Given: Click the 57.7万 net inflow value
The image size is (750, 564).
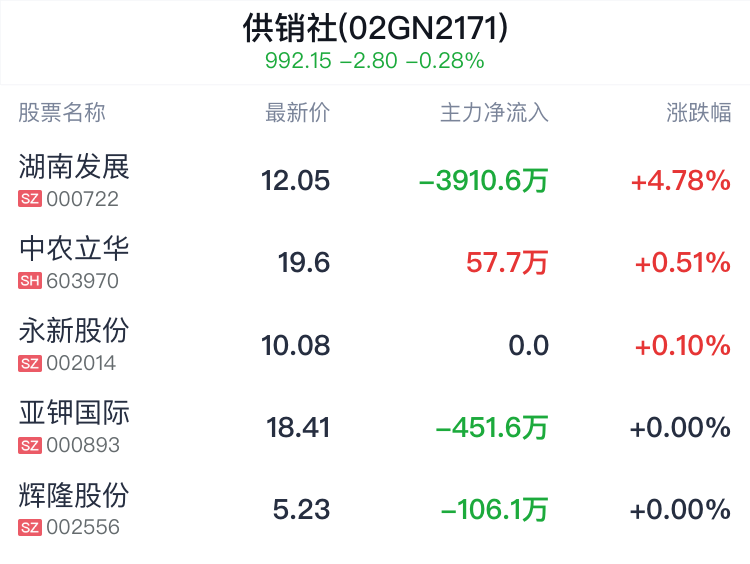Looking at the screenshot, I should point(507,263).
